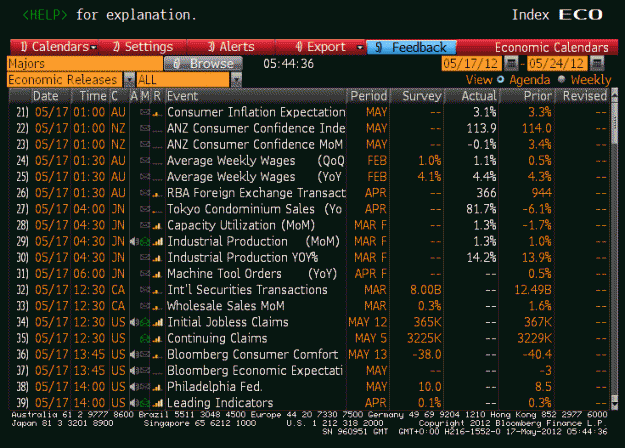This screenshot has height=448, width=625.
Task: Sort by the Actual column header
Action: (x=472, y=96)
